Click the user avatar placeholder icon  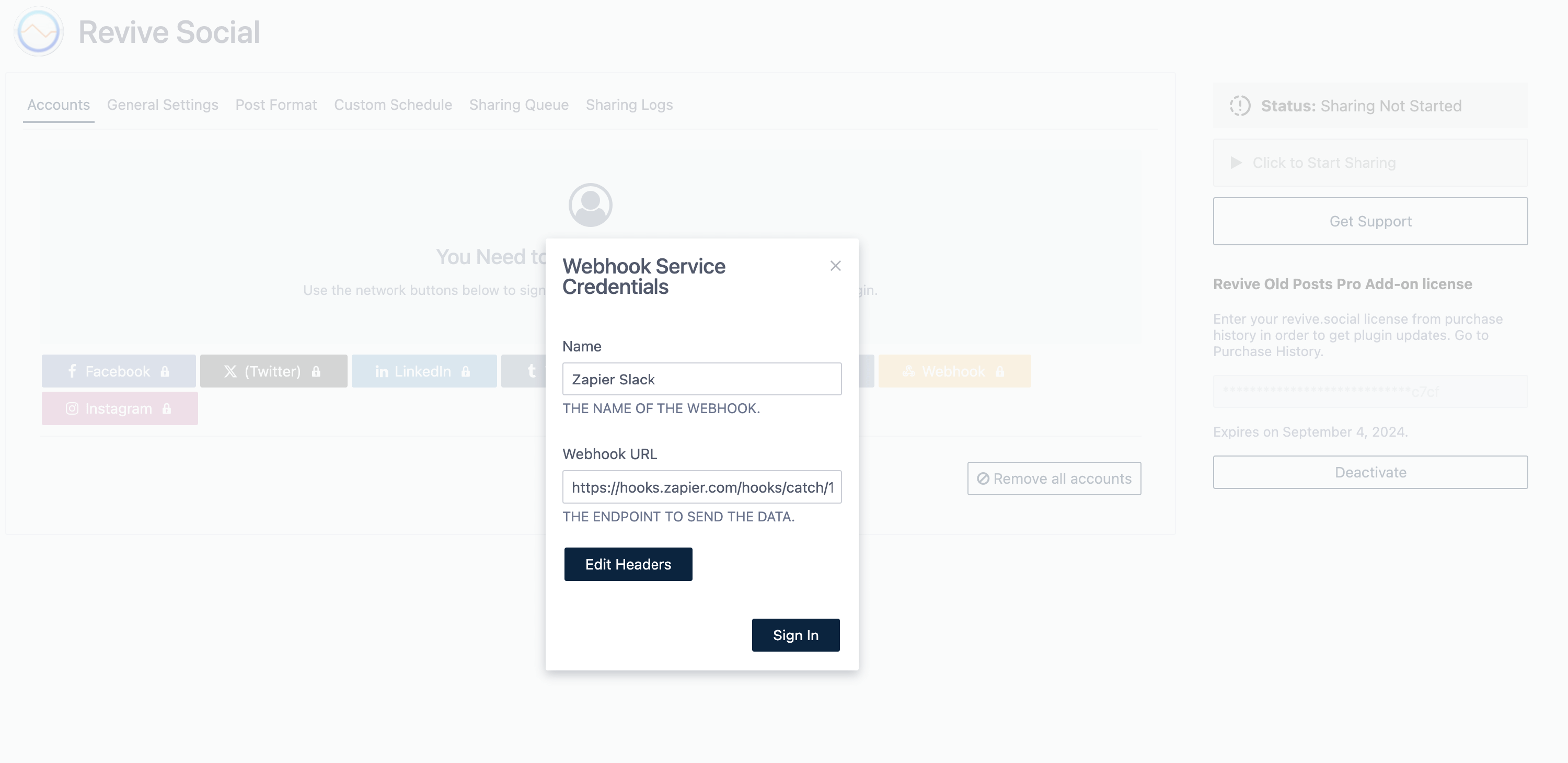coord(590,205)
